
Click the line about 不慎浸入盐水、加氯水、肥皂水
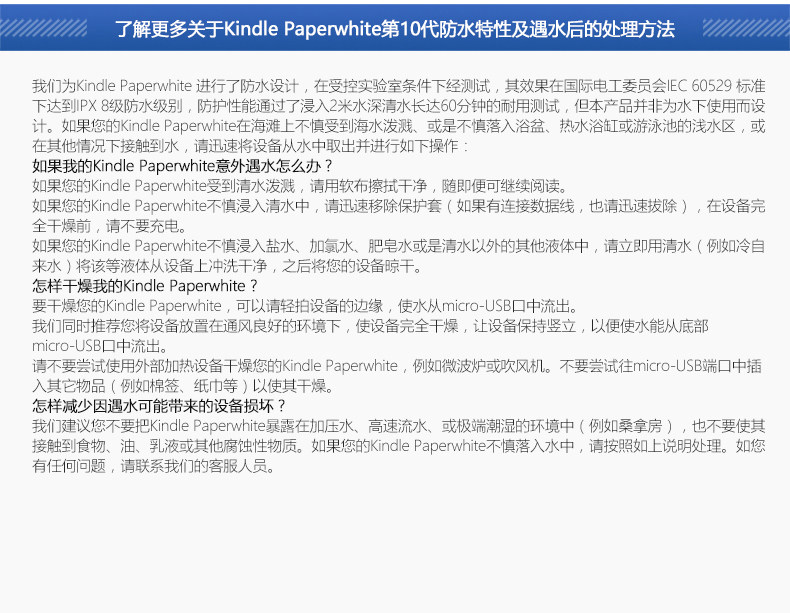[x=399, y=246]
